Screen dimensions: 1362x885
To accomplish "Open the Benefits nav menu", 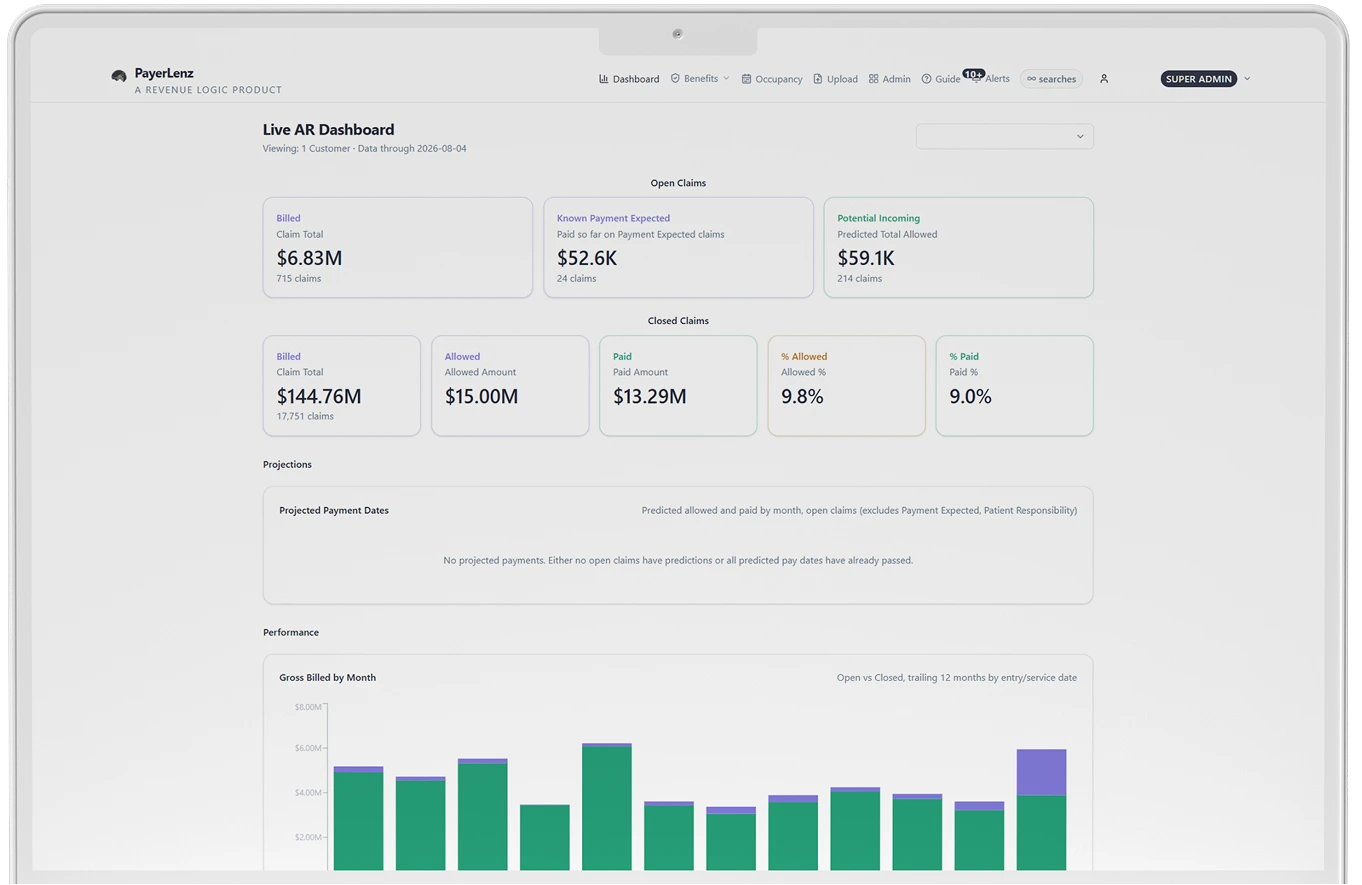I will [x=700, y=78].
